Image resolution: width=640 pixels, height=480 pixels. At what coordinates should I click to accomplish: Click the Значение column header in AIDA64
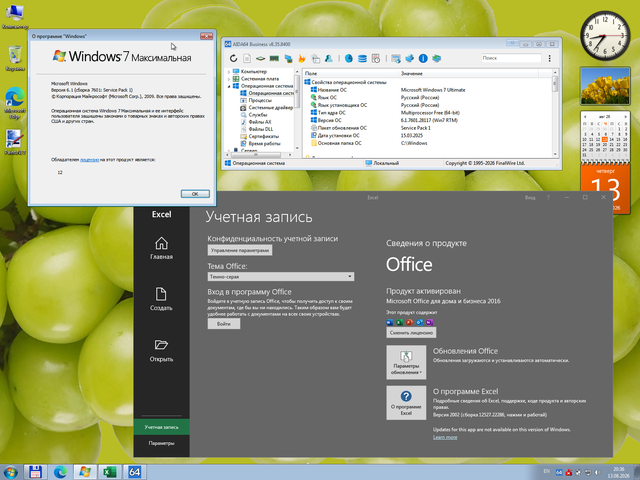point(469,73)
